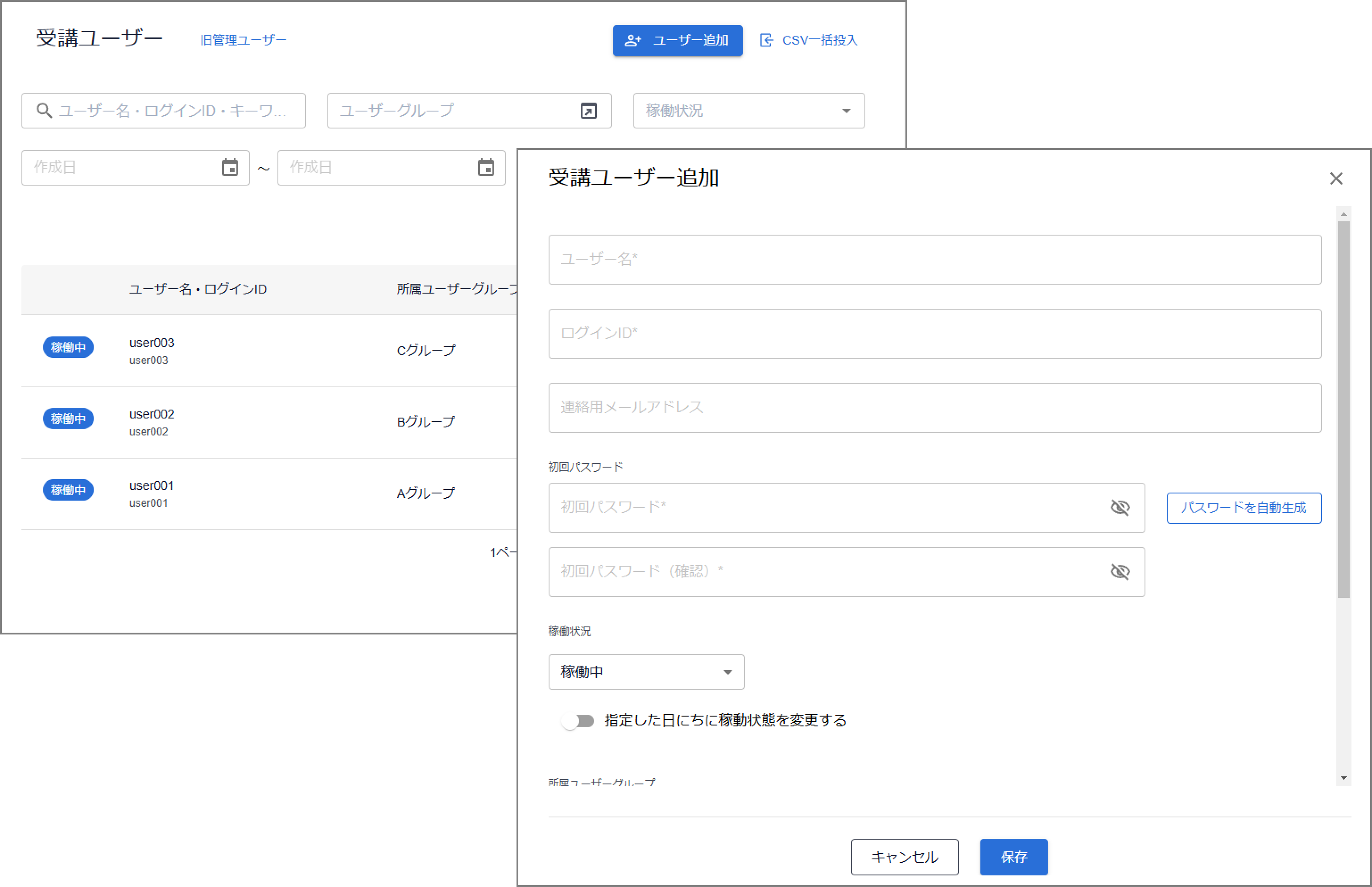This screenshot has height=887, width=1372.
Task: Show the confirmation password via eye icon
Action: tap(1120, 572)
